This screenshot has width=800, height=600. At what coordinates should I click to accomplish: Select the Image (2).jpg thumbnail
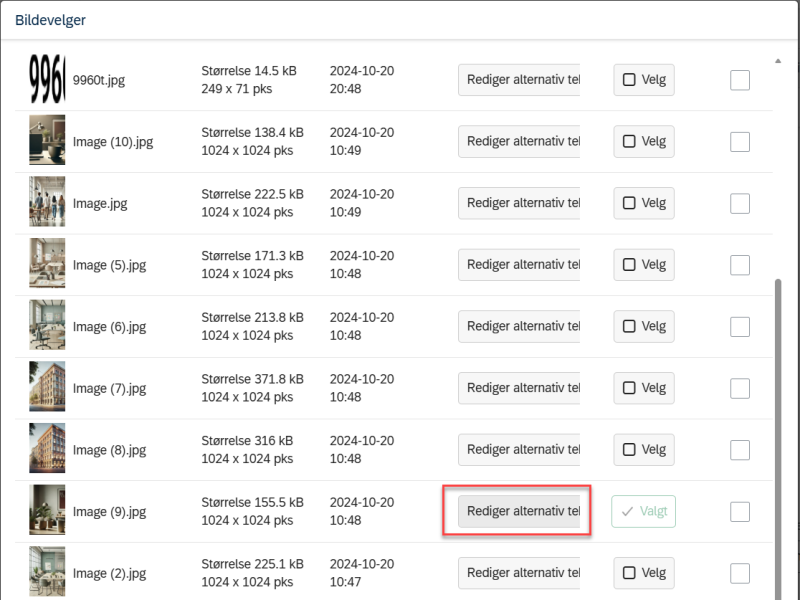47,571
